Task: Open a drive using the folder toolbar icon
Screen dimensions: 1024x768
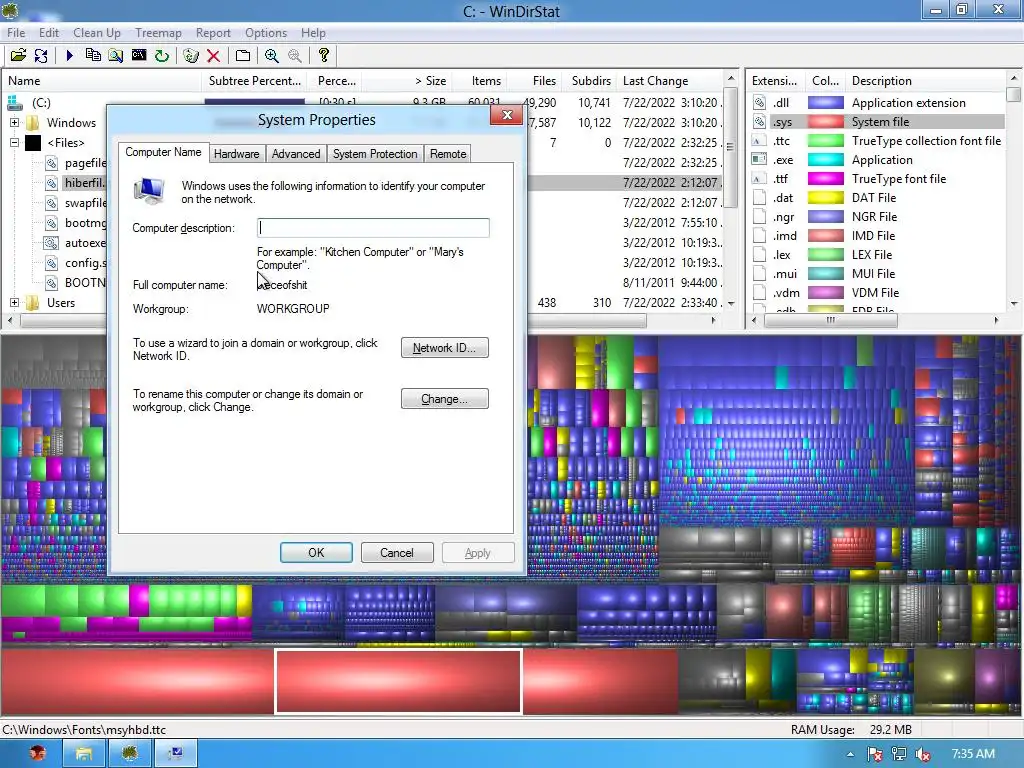Action: [x=18, y=56]
